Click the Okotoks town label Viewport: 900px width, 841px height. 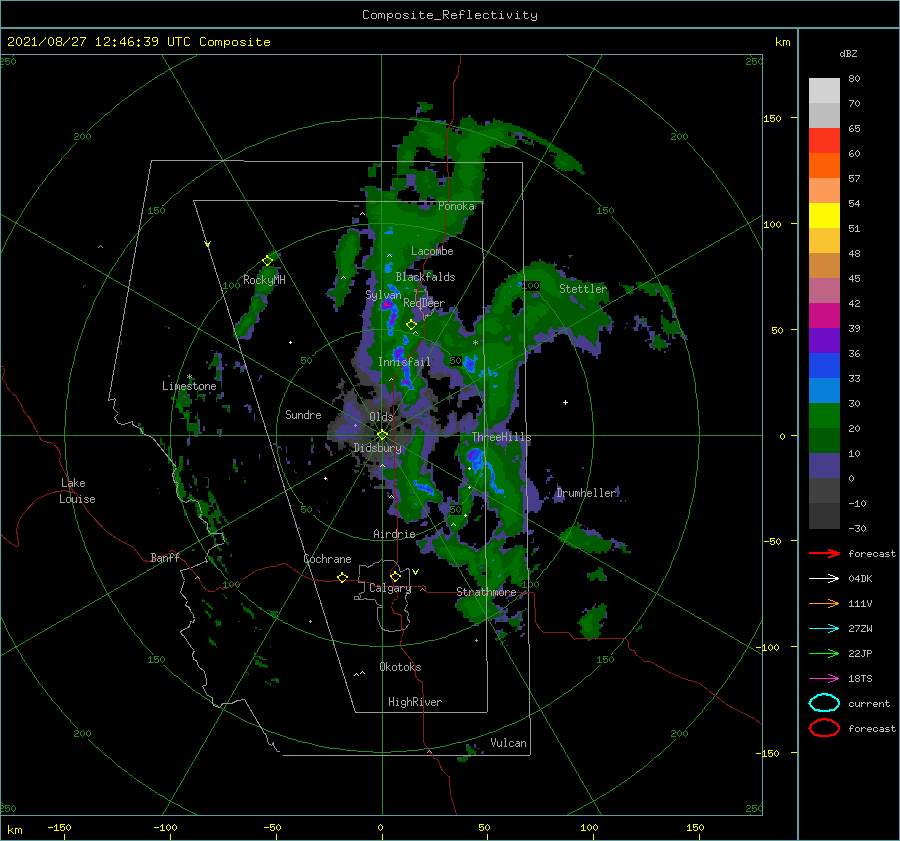(x=400, y=667)
